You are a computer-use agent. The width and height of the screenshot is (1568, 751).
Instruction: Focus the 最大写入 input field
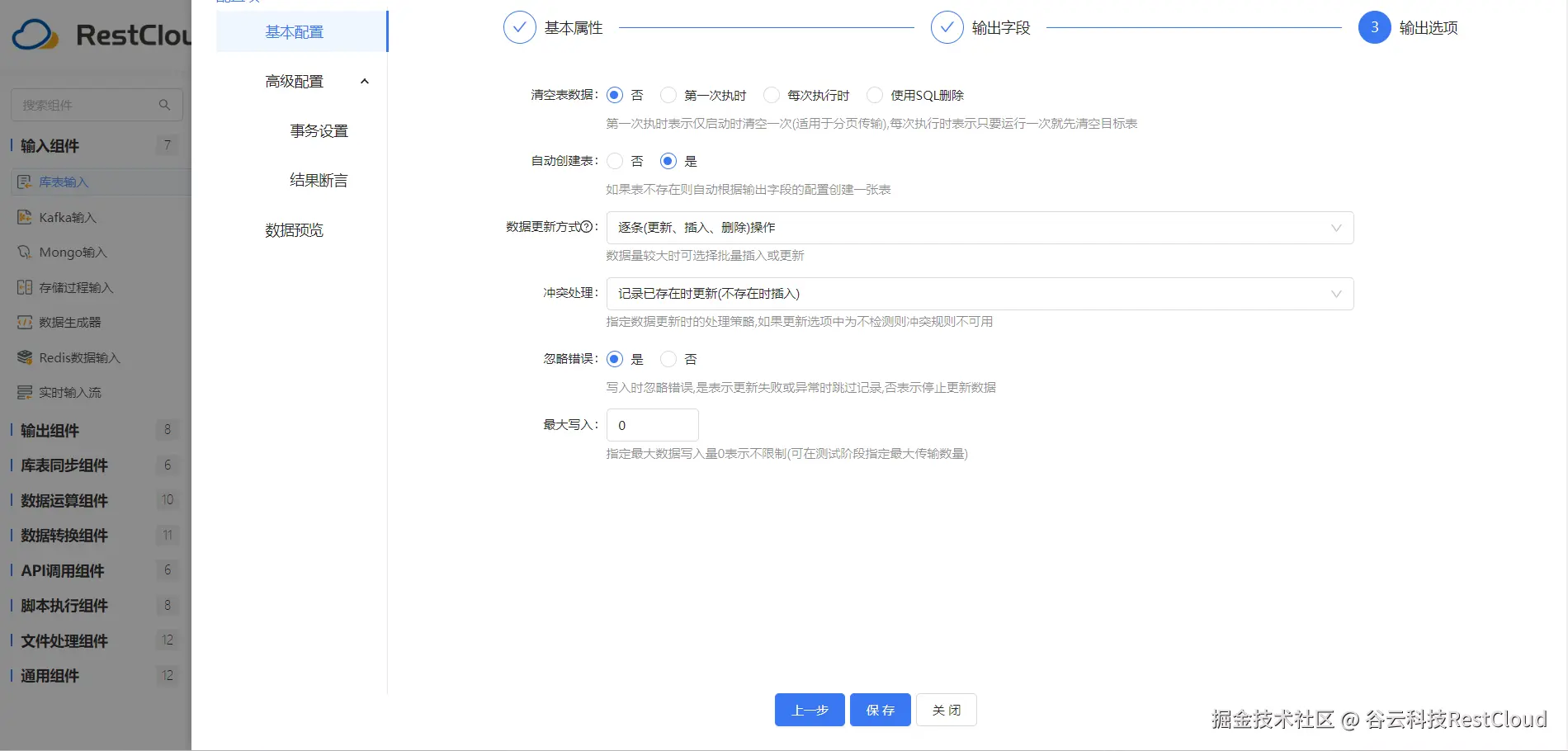653,425
